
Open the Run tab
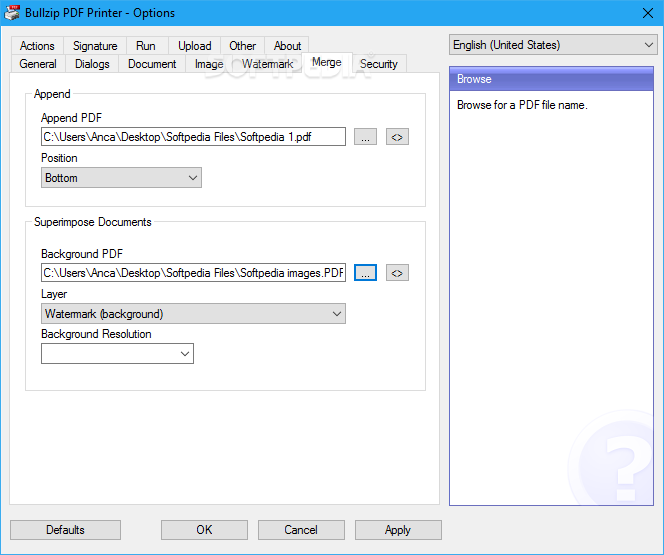[146, 46]
